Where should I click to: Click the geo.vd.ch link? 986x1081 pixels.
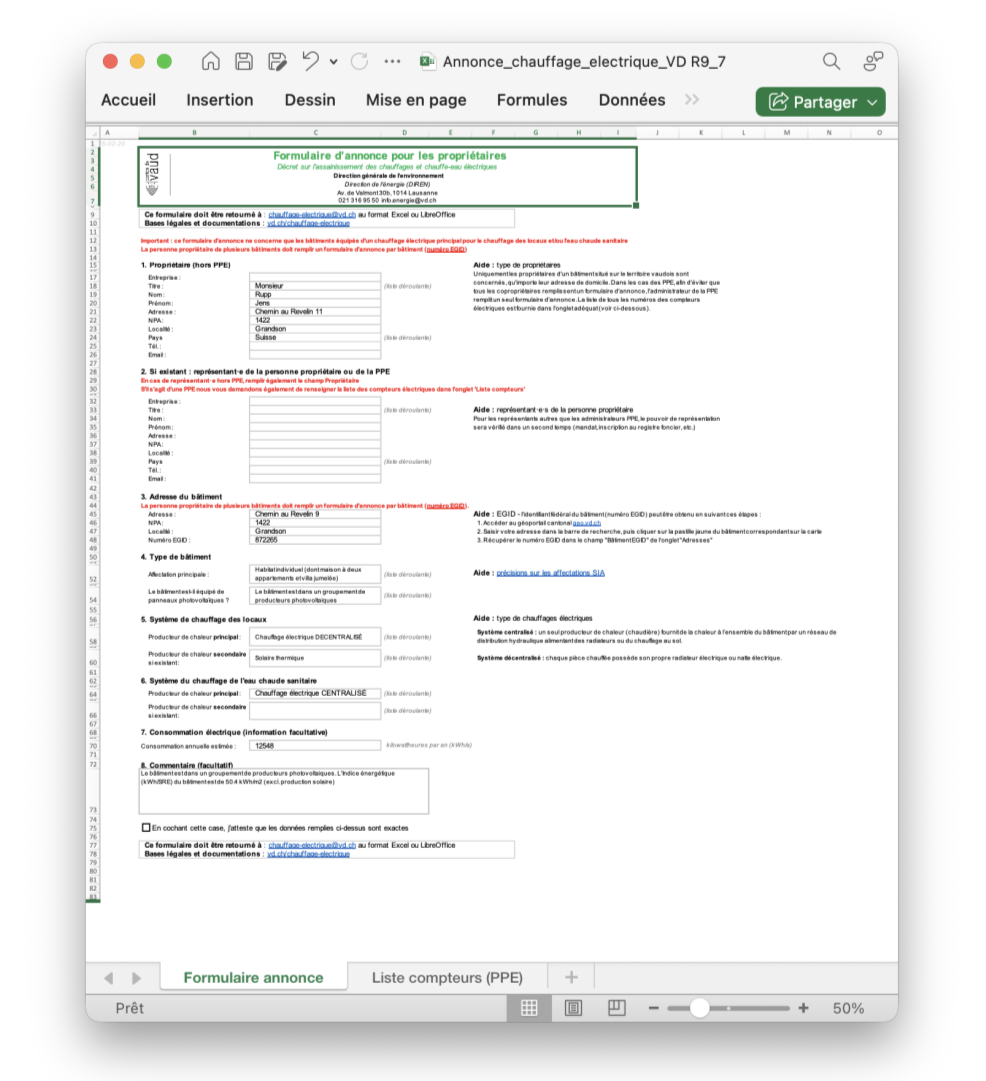point(586,523)
